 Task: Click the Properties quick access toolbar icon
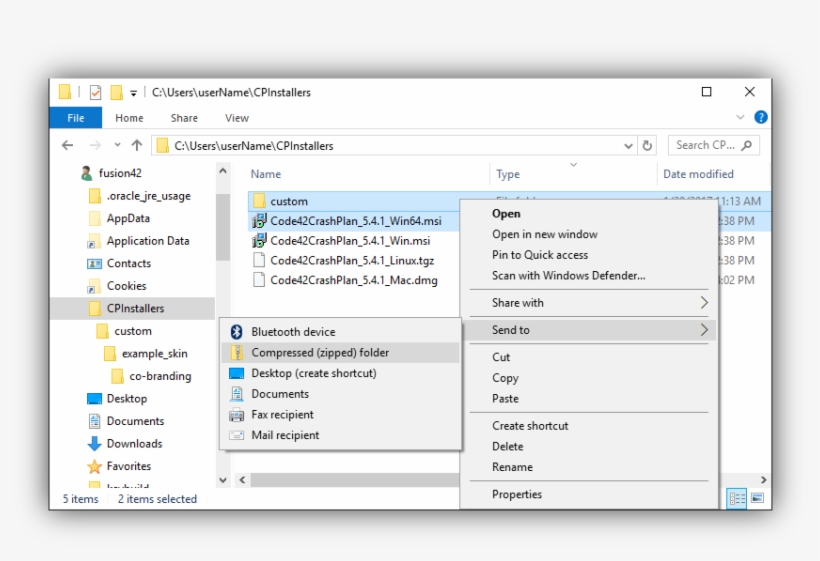(95, 93)
